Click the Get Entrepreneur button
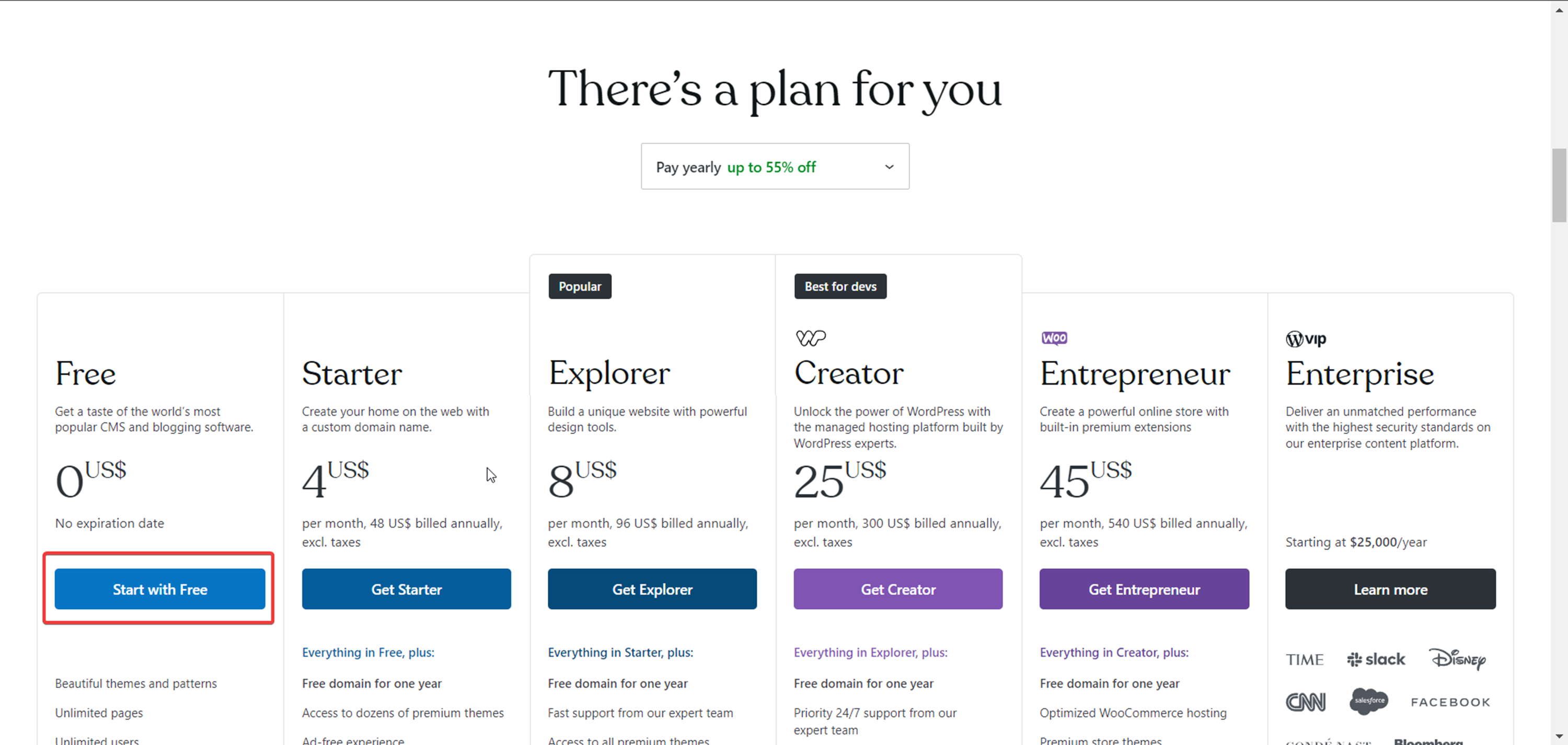 pos(1144,589)
